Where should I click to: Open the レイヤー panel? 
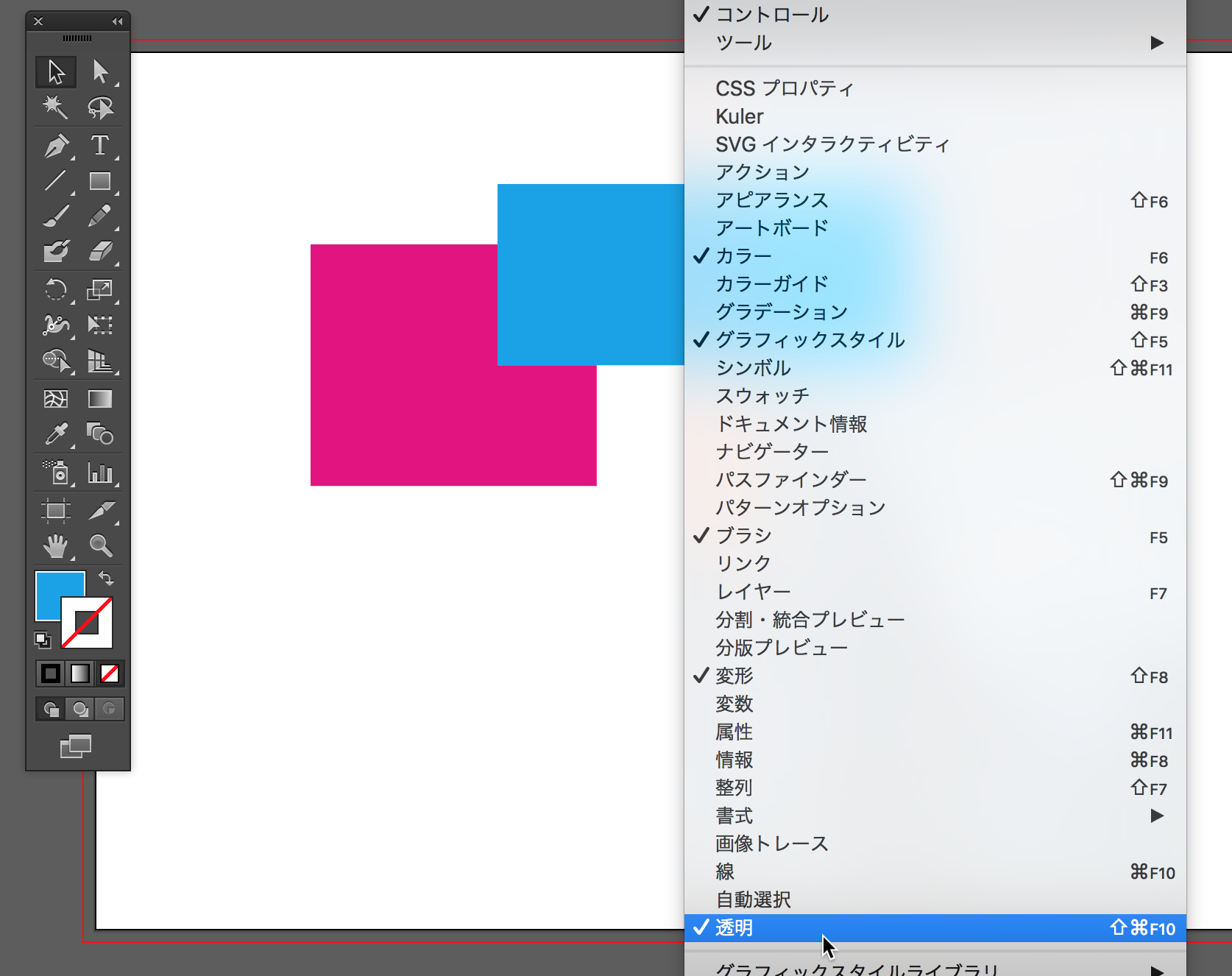pos(935,592)
